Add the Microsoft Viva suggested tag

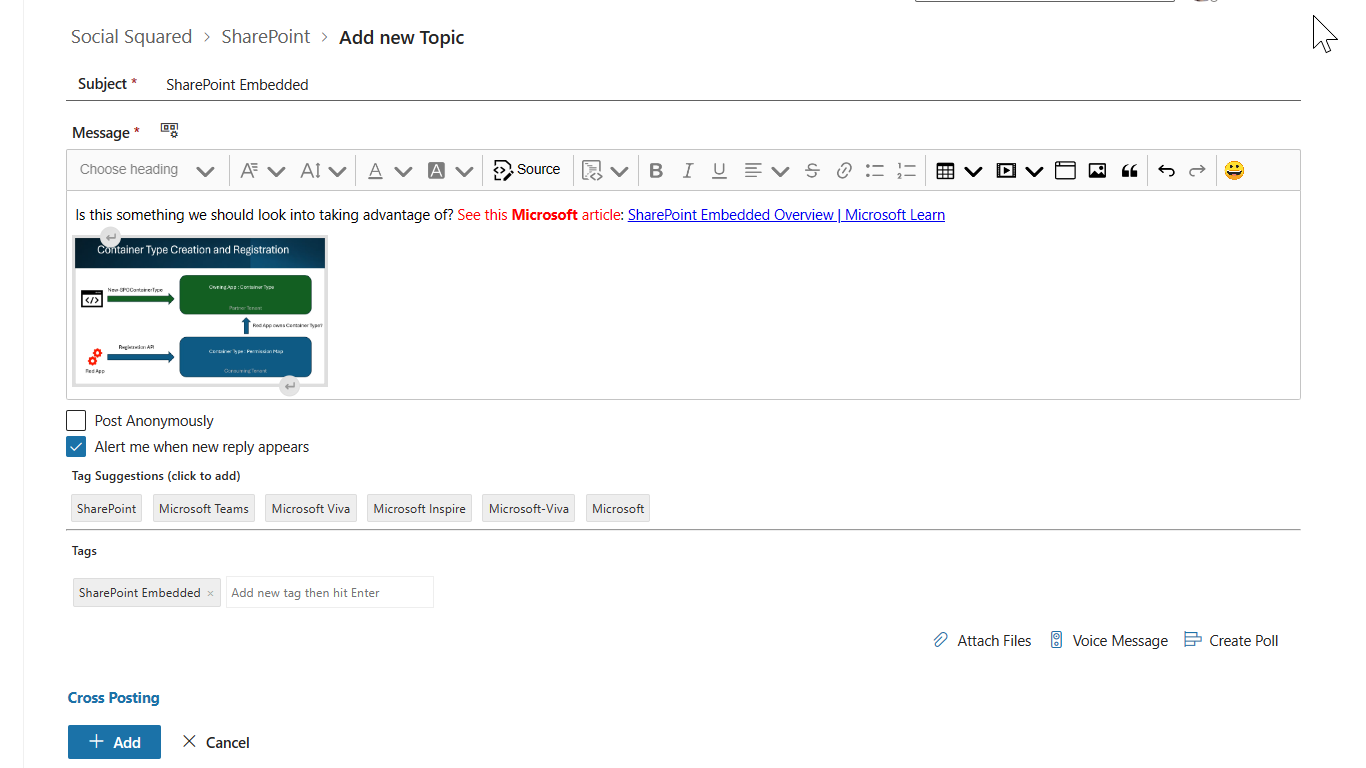311,508
